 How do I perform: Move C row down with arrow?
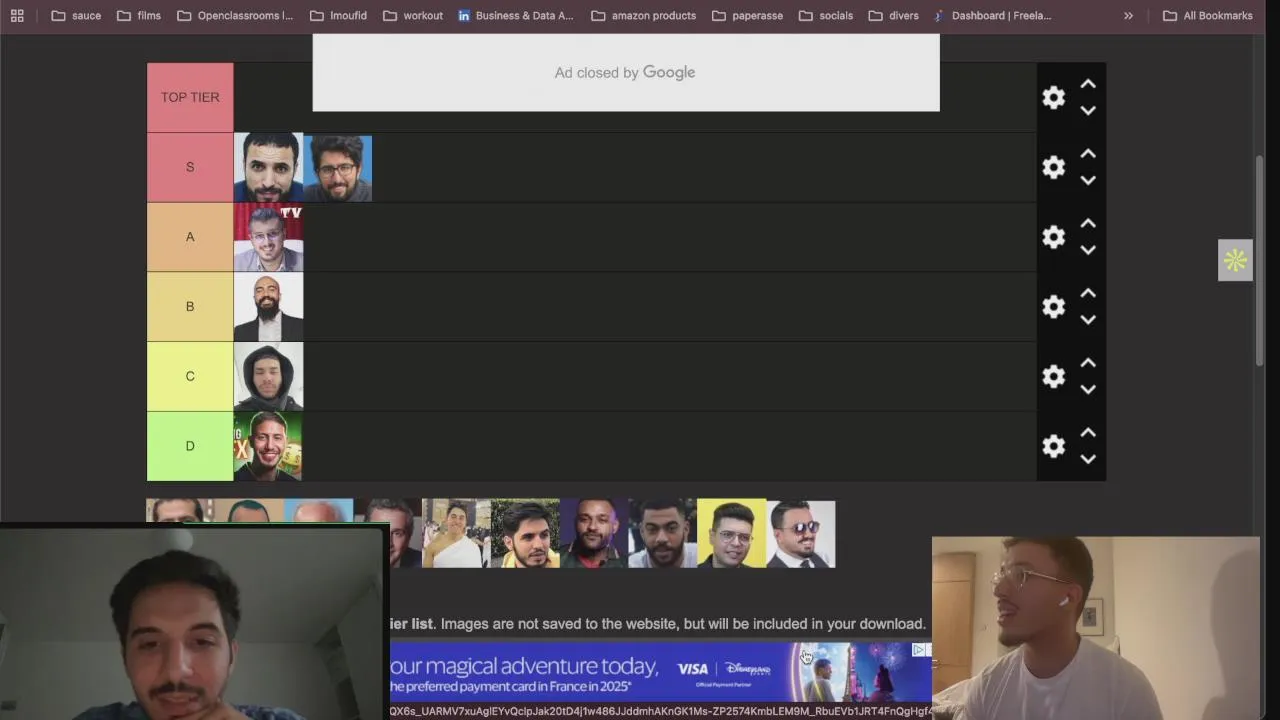[1088, 389]
